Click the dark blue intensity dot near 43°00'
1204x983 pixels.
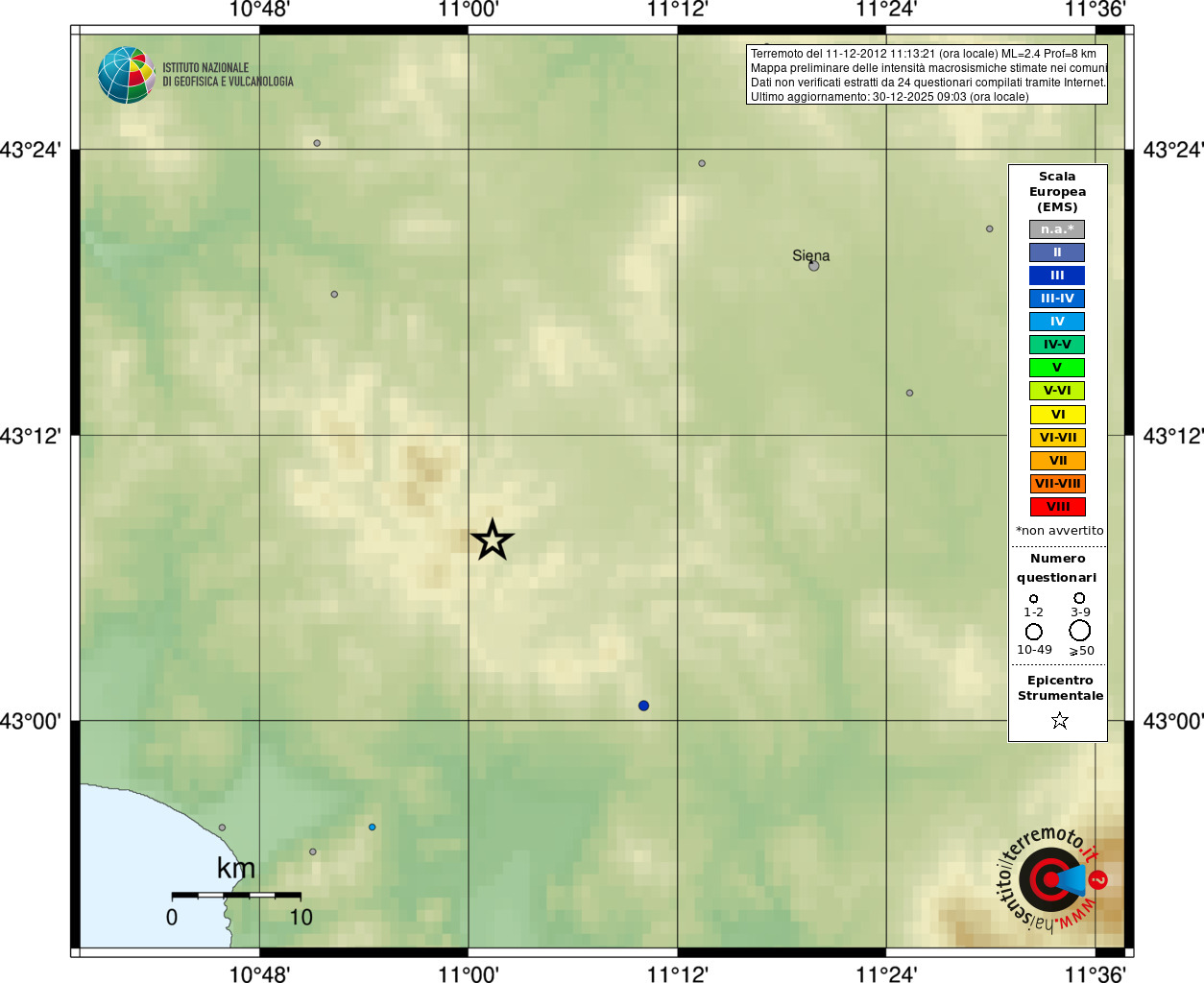click(x=643, y=706)
